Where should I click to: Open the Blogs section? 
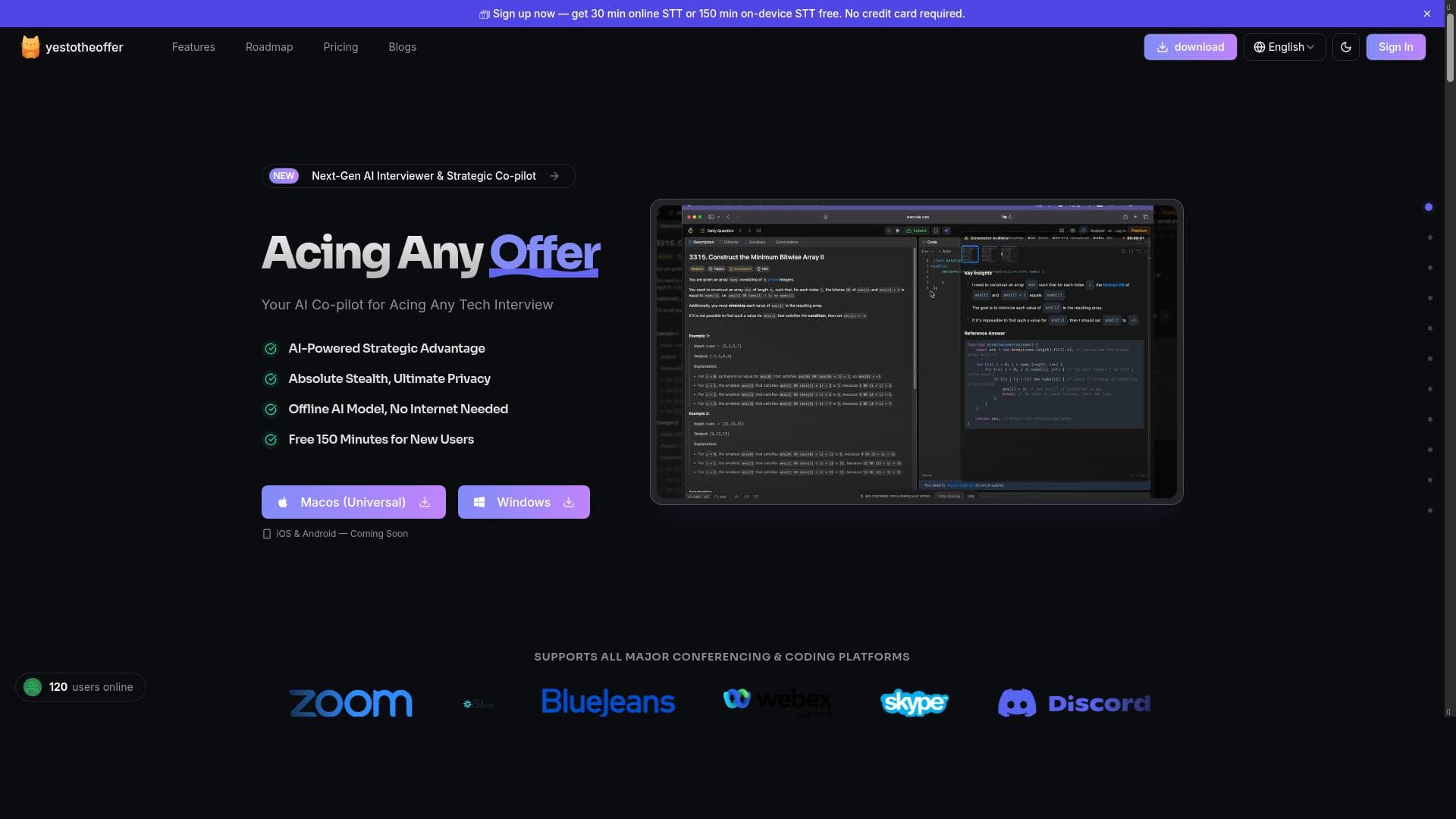[402, 47]
